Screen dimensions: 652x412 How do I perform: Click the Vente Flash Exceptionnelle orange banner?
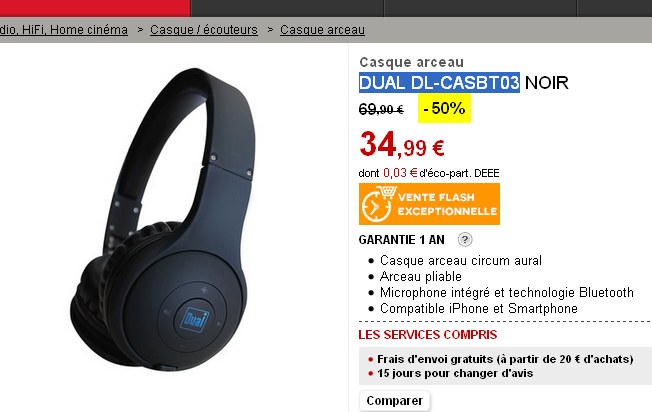tap(429, 204)
